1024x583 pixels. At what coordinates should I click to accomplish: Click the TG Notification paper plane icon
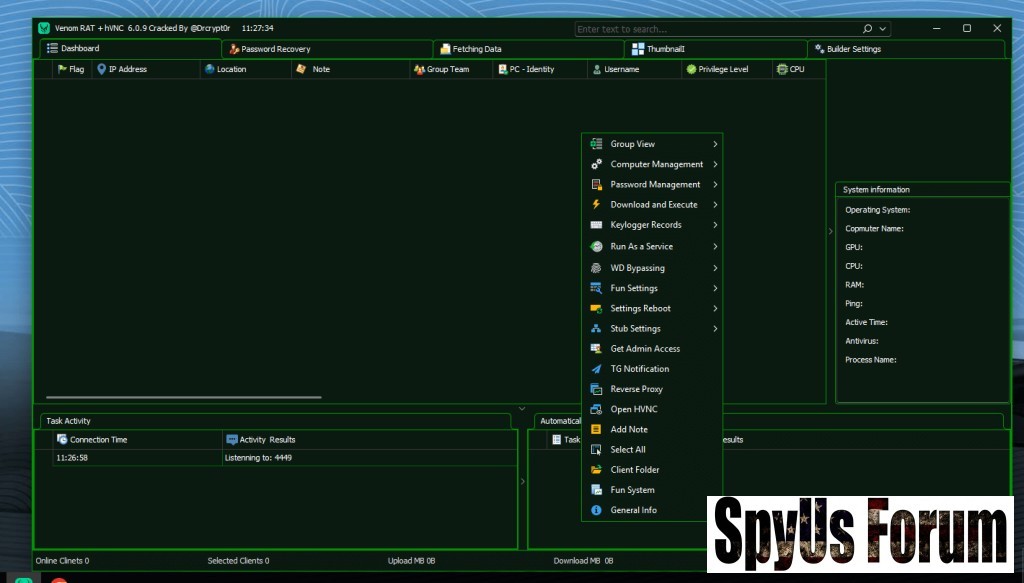click(x=596, y=369)
